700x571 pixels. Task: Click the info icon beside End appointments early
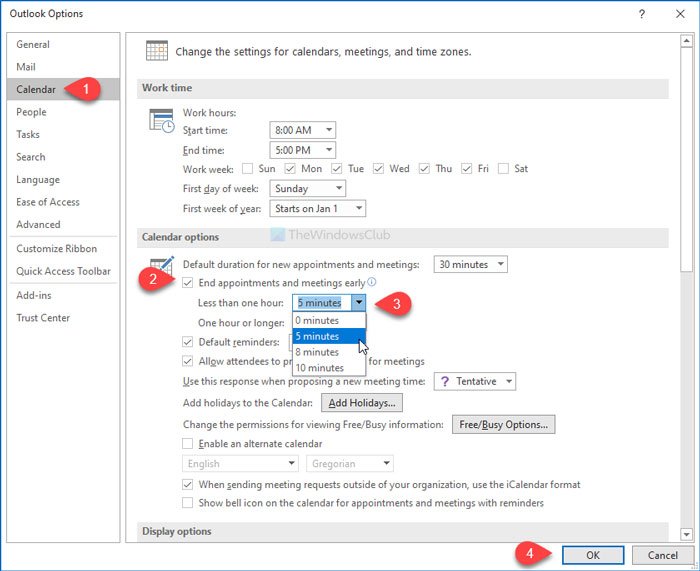(x=373, y=283)
